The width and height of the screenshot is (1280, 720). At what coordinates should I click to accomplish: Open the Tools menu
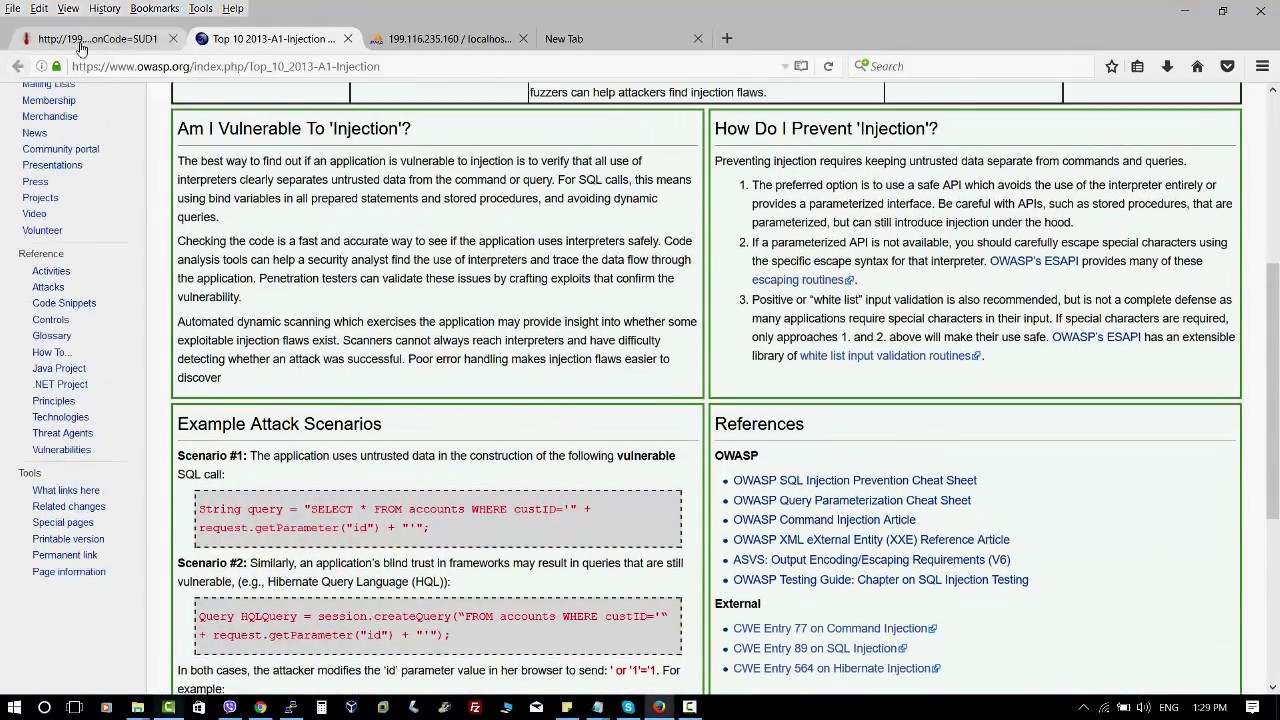[200, 8]
